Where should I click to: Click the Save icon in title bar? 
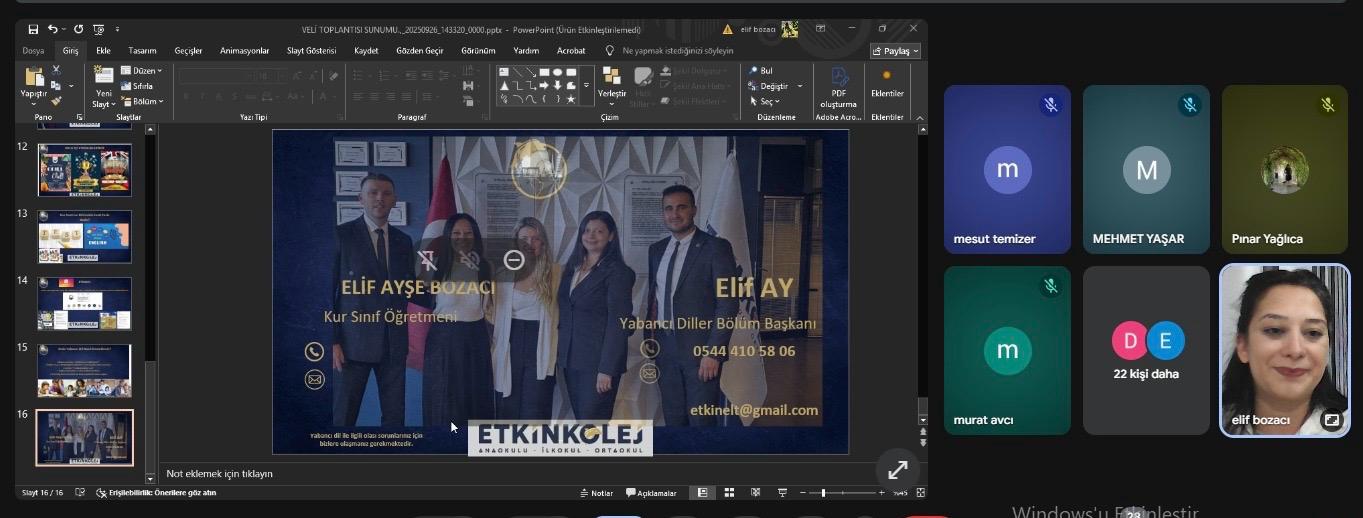(34, 30)
